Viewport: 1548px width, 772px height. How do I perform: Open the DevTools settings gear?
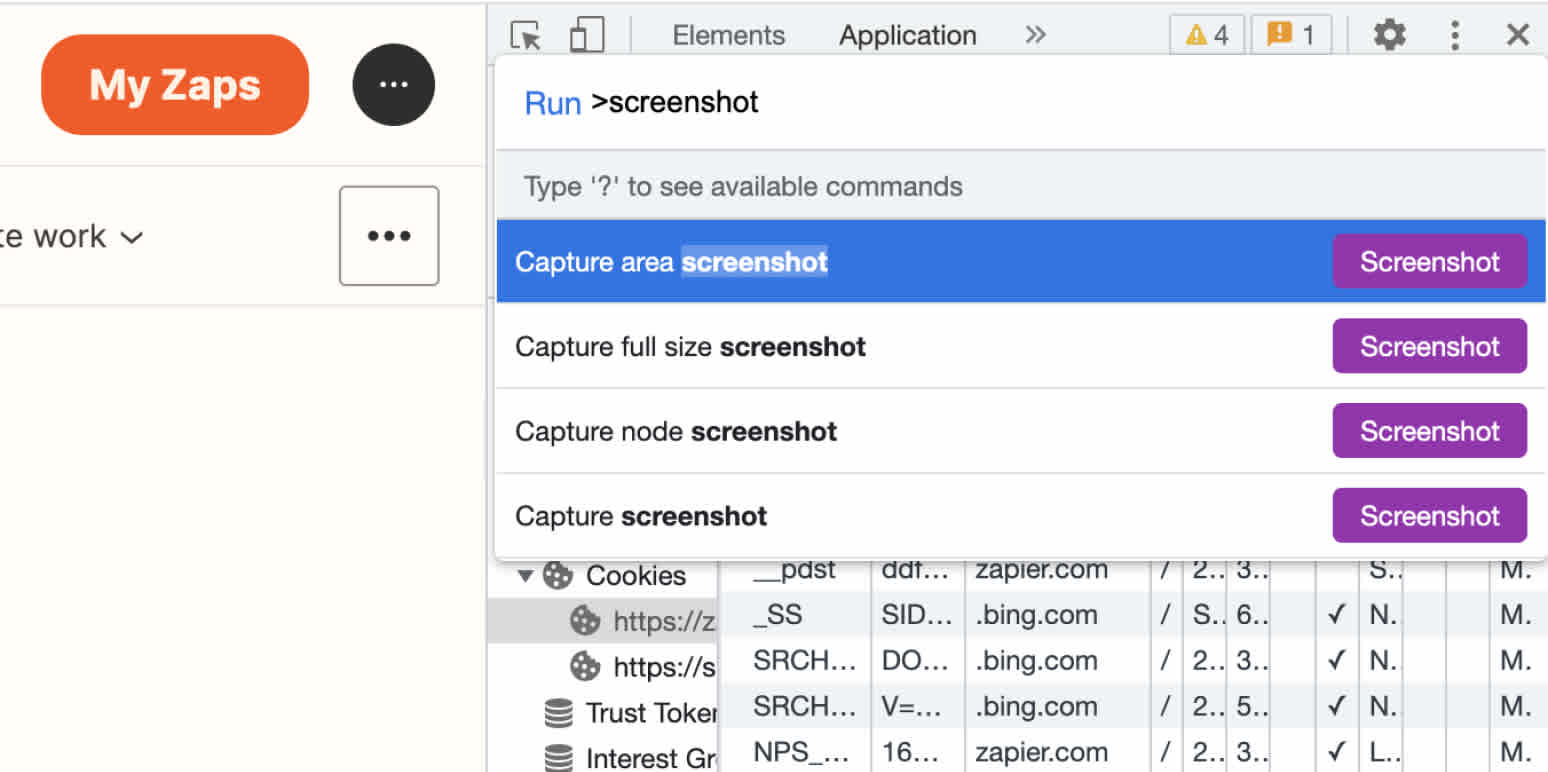click(1389, 34)
